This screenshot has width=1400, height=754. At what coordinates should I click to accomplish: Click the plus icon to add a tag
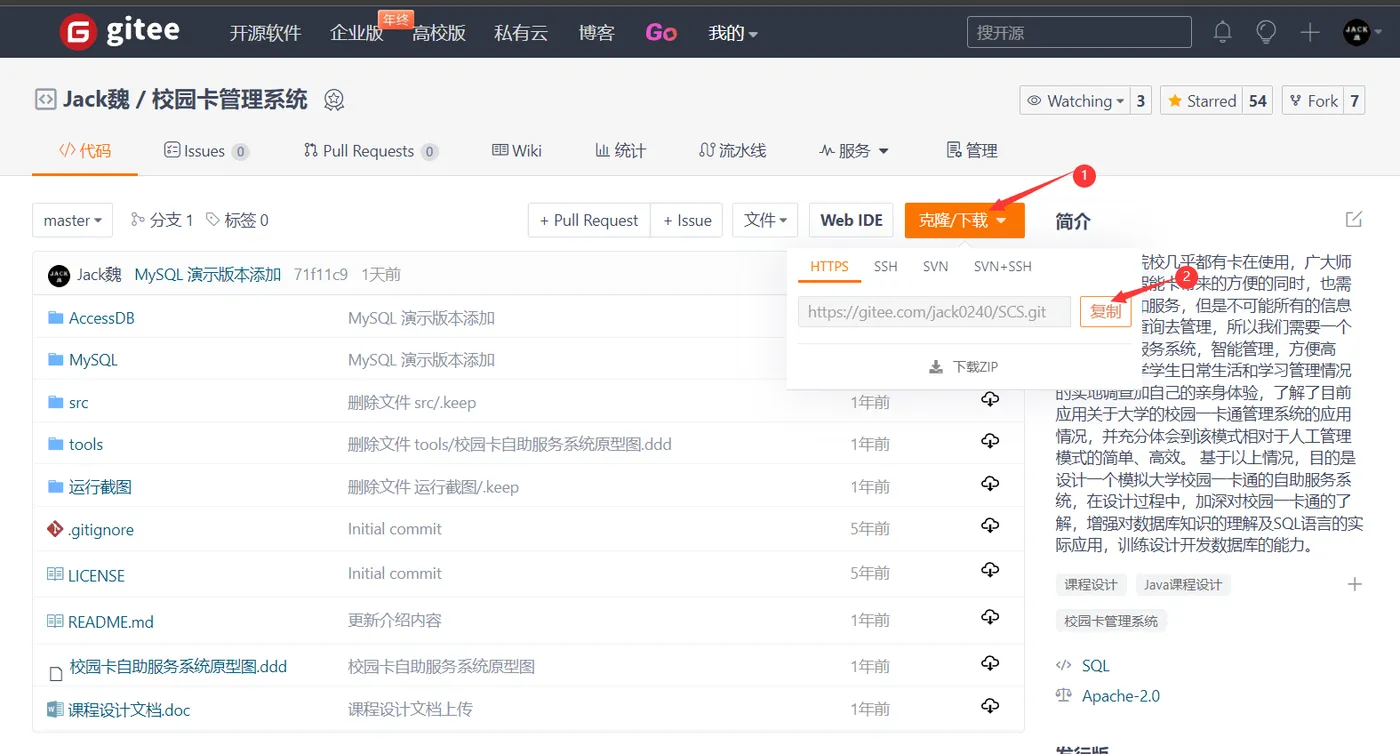(x=1355, y=584)
